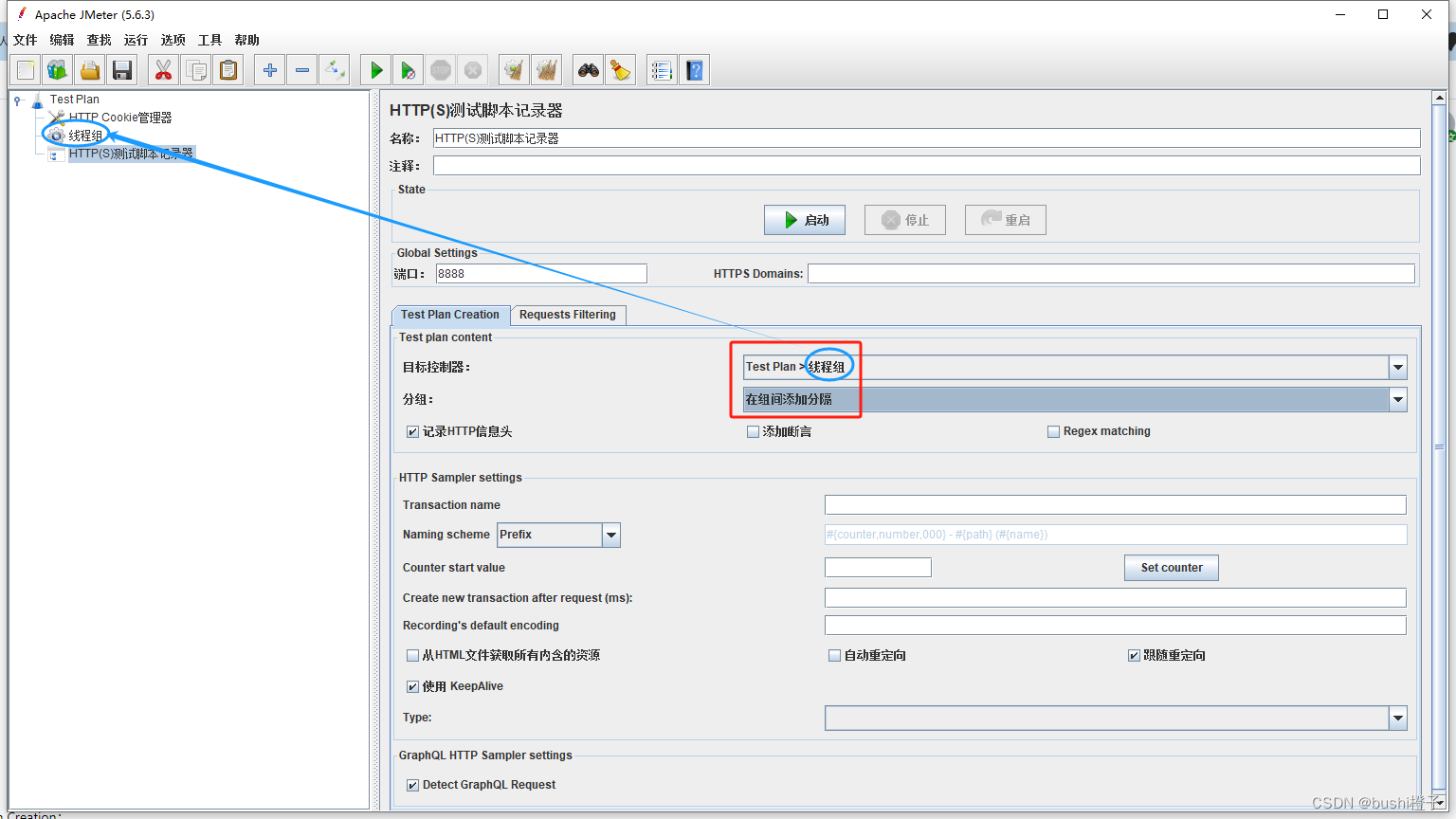Open the 运行 menu
The image size is (1456, 819).
pos(136,40)
